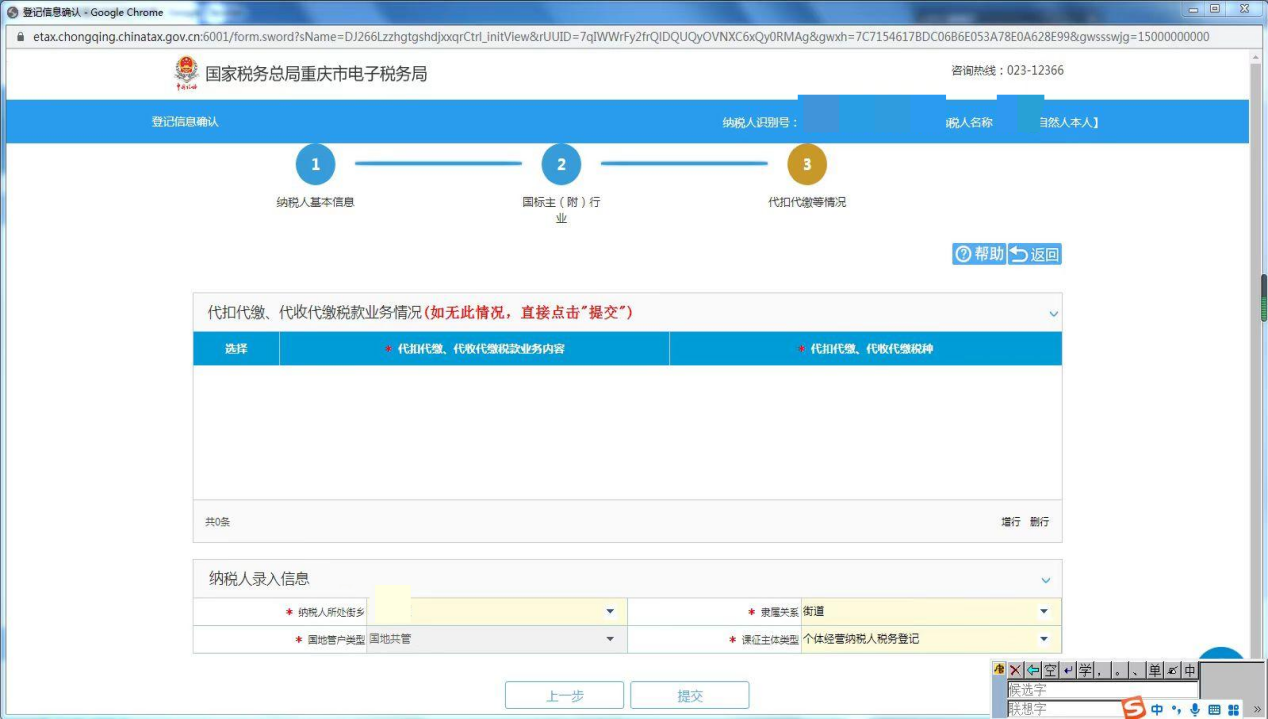The image size is (1268, 719).
Task: Go to step 1 纳税人基本信息
Action: (315, 165)
